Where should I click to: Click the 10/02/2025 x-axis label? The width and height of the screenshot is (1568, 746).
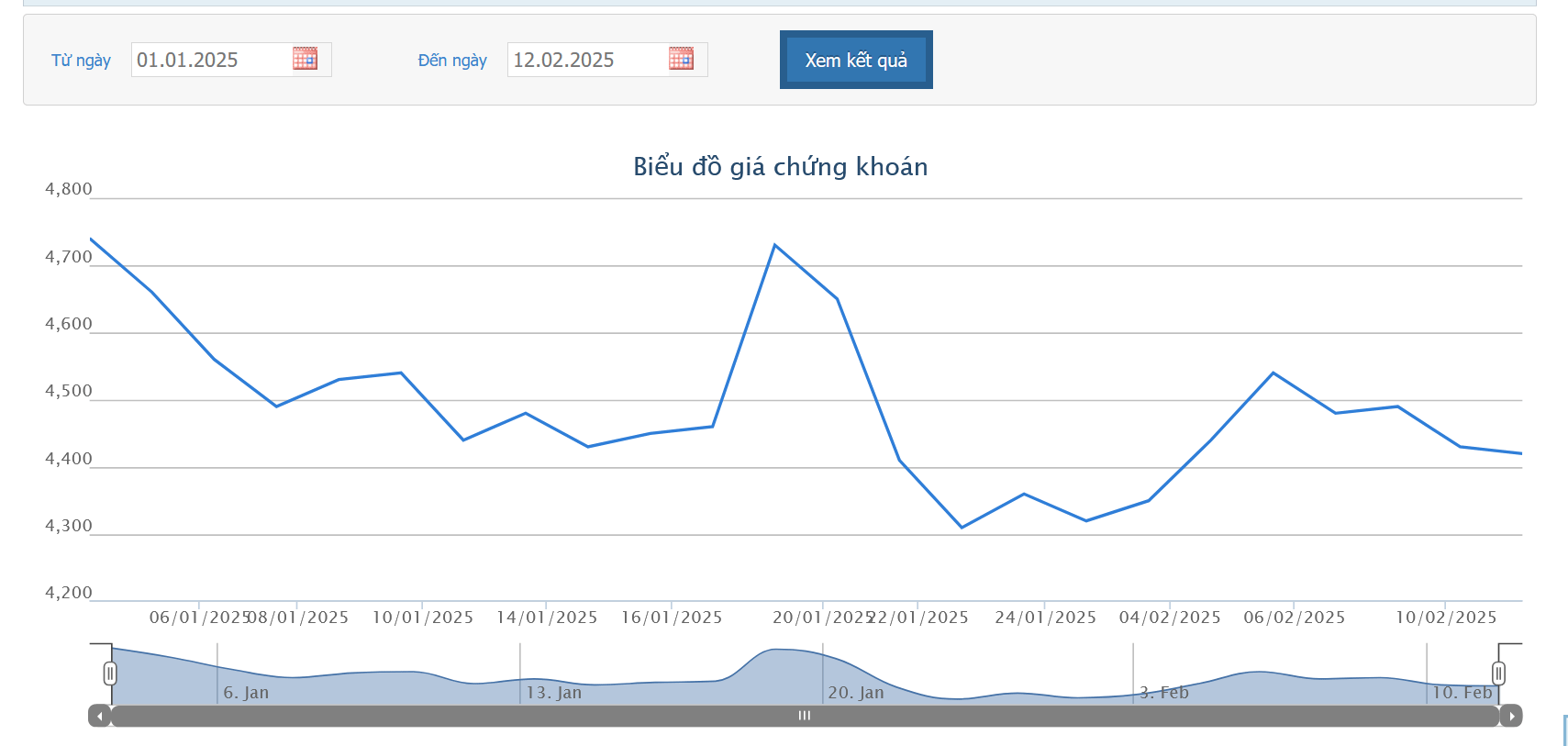coord(1446,618)
